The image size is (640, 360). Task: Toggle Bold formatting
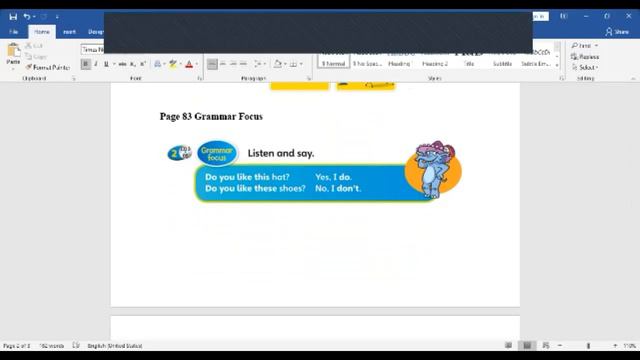[x=85, y=64]
